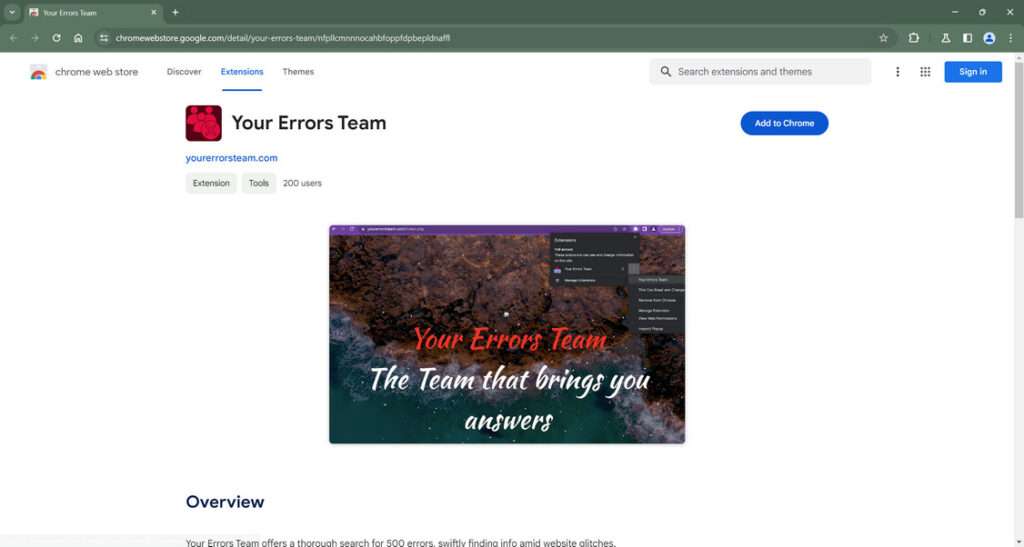
Task: Open Chrome's three-dot menu
Action: pos(1010,38)
